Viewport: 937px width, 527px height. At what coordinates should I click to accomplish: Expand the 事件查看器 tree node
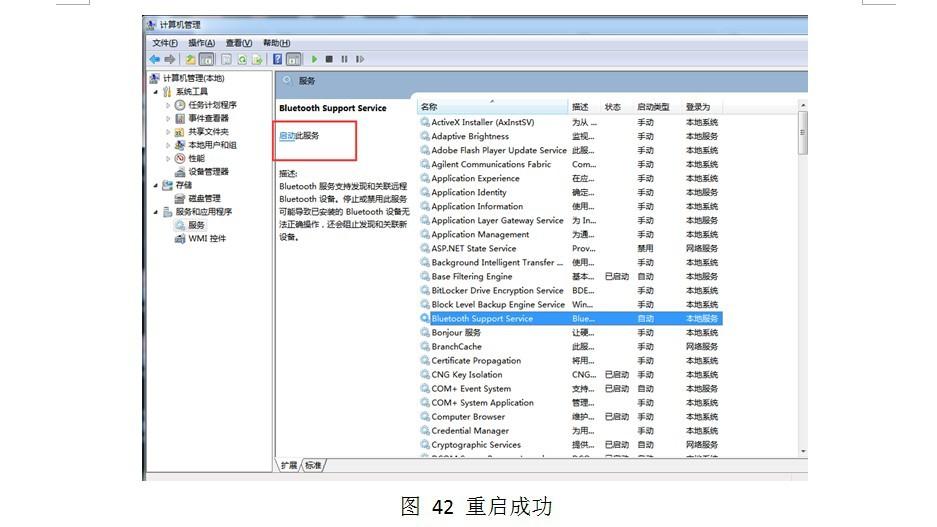coord(168,118)
